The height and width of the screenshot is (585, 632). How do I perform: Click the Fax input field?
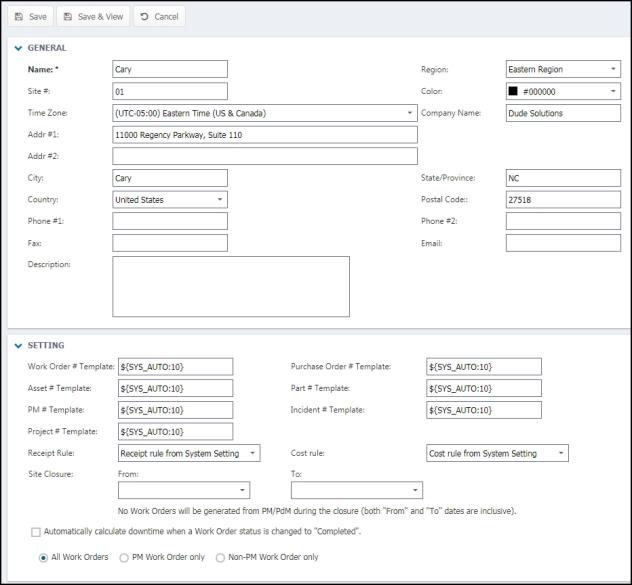tap(170, 243)
